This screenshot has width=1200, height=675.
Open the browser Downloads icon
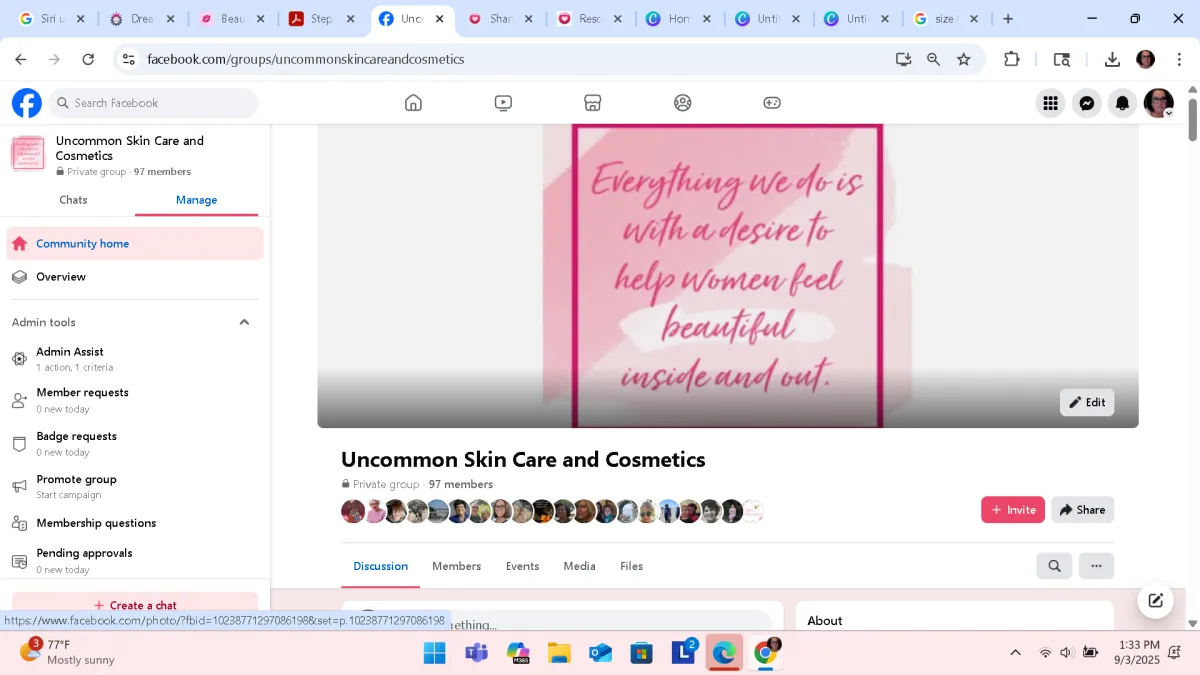pyautogui.click(x=1112, y=59)
